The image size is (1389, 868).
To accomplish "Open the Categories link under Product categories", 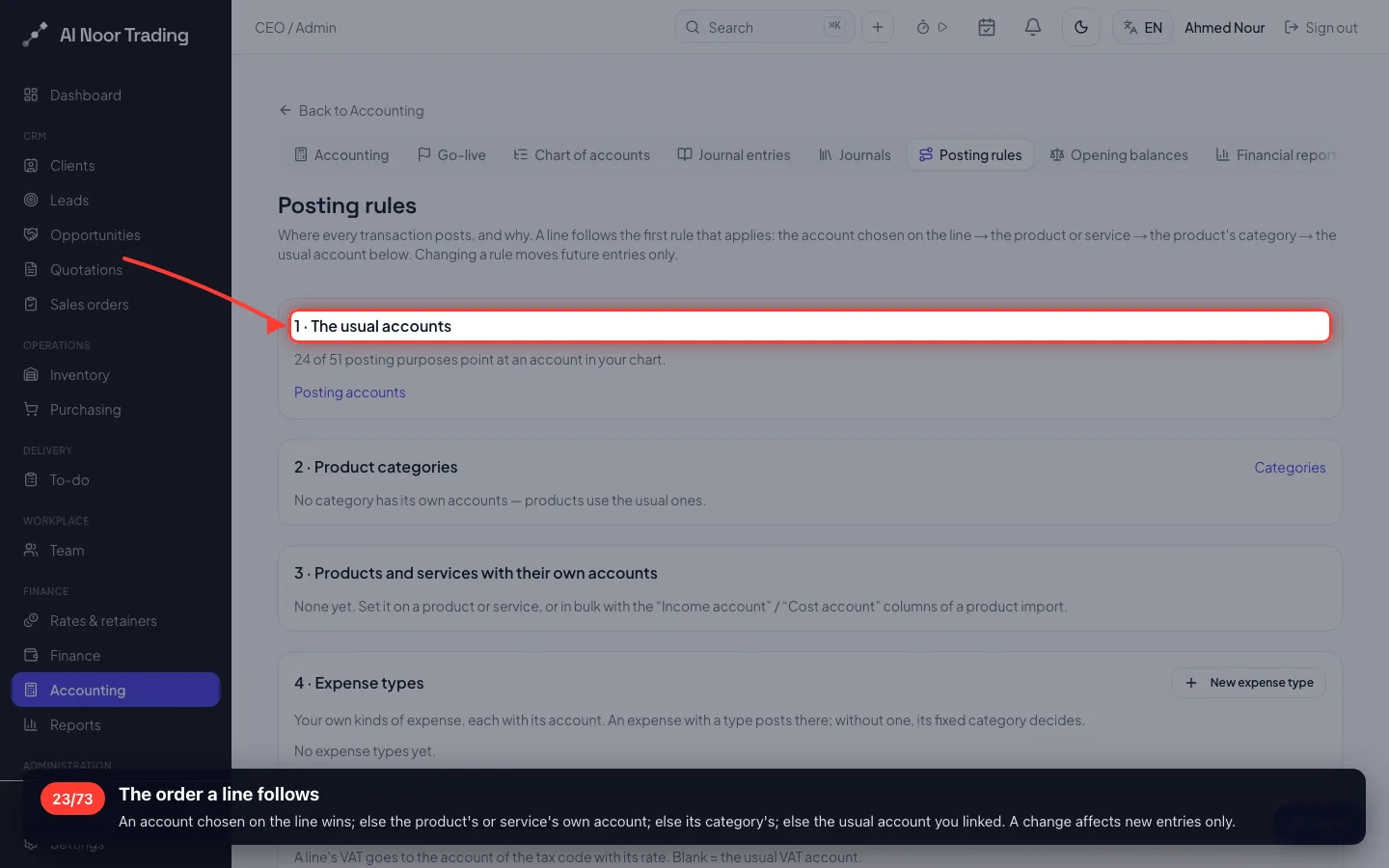I will click(x=1290, y=468).
